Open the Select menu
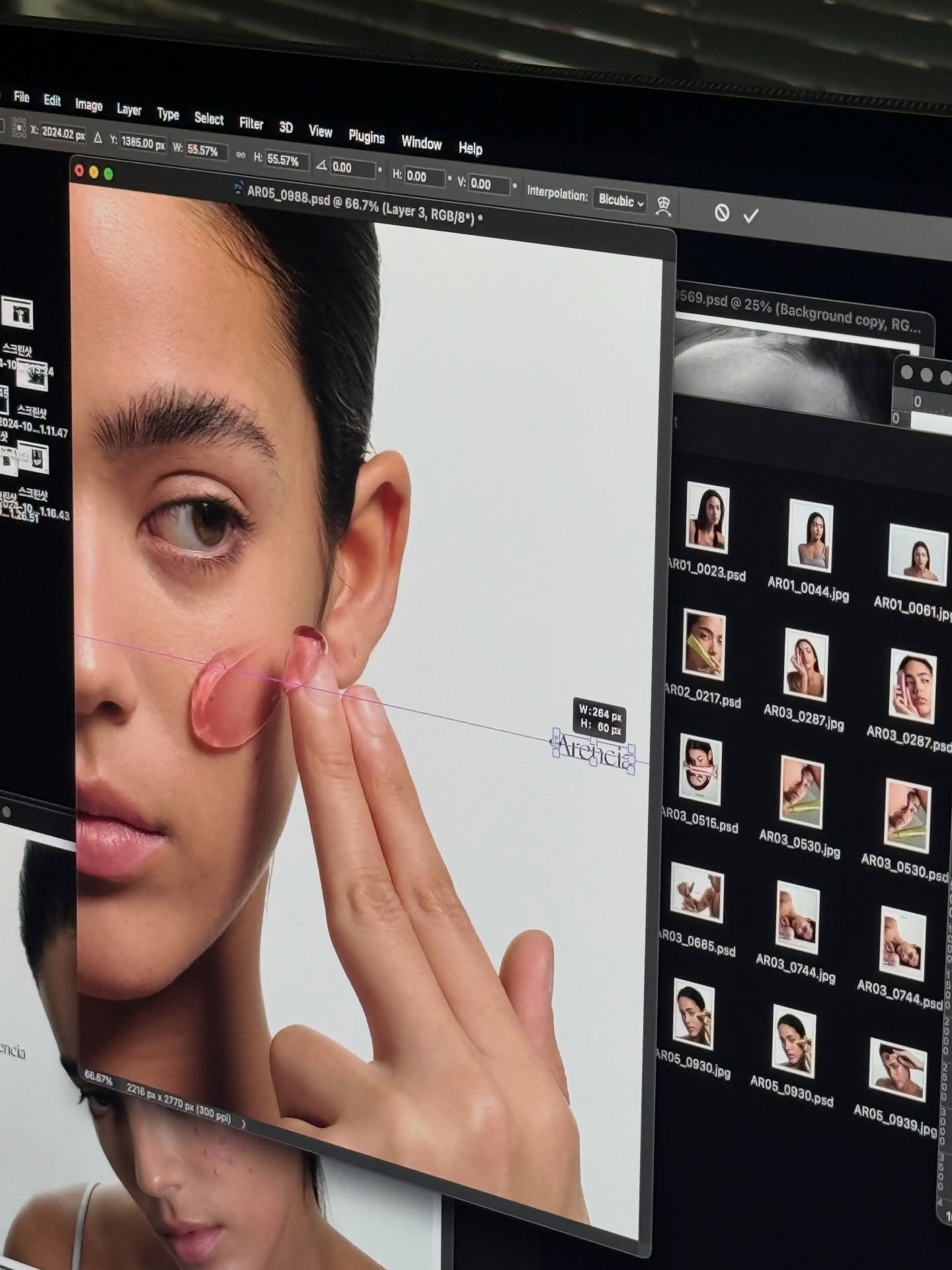 209,119
